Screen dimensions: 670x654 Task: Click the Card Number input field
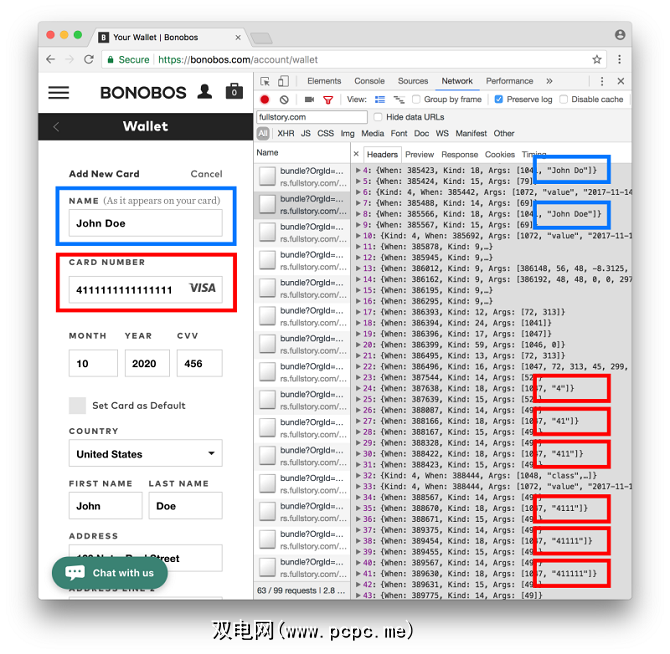[146, 289]
